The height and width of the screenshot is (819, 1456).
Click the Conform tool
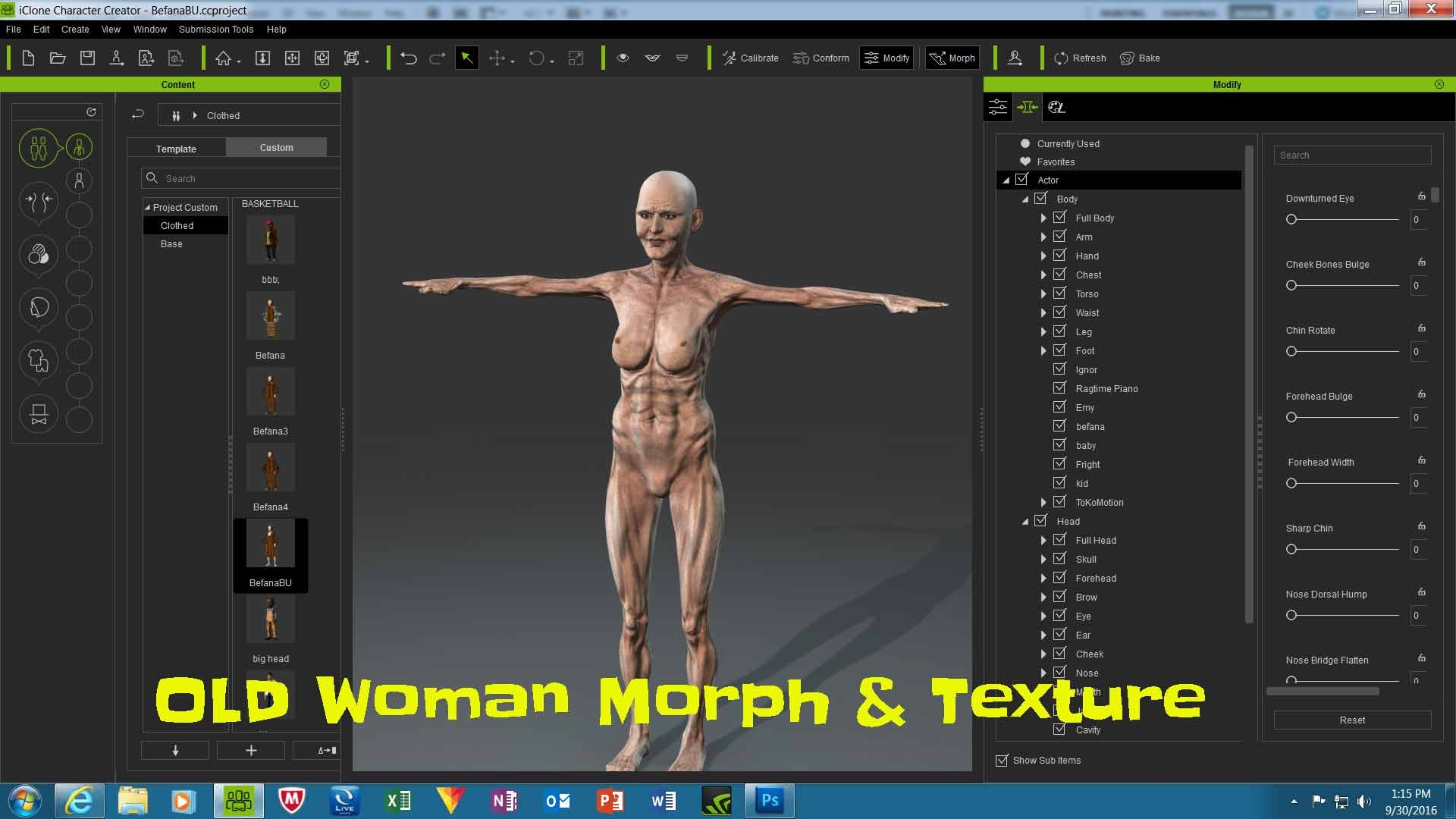pos(821,58)
